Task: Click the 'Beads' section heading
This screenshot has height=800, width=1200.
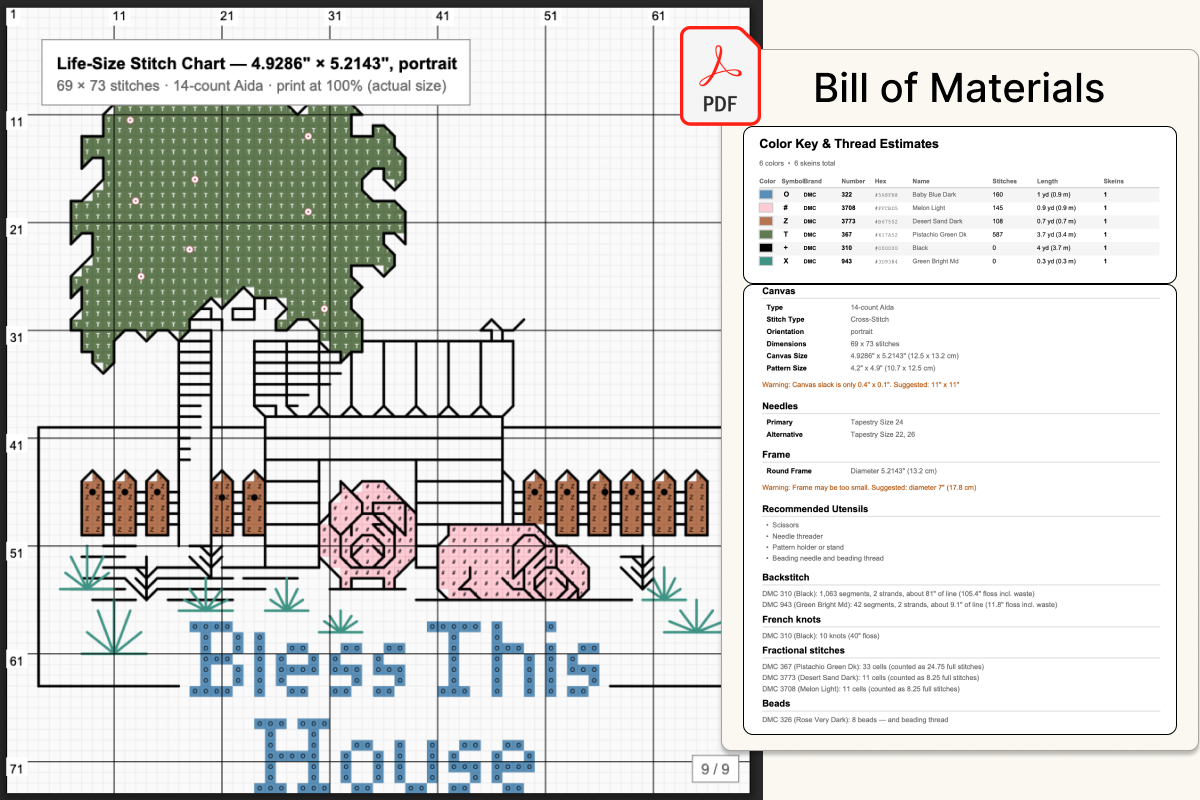Action: (x=776, y=704)
